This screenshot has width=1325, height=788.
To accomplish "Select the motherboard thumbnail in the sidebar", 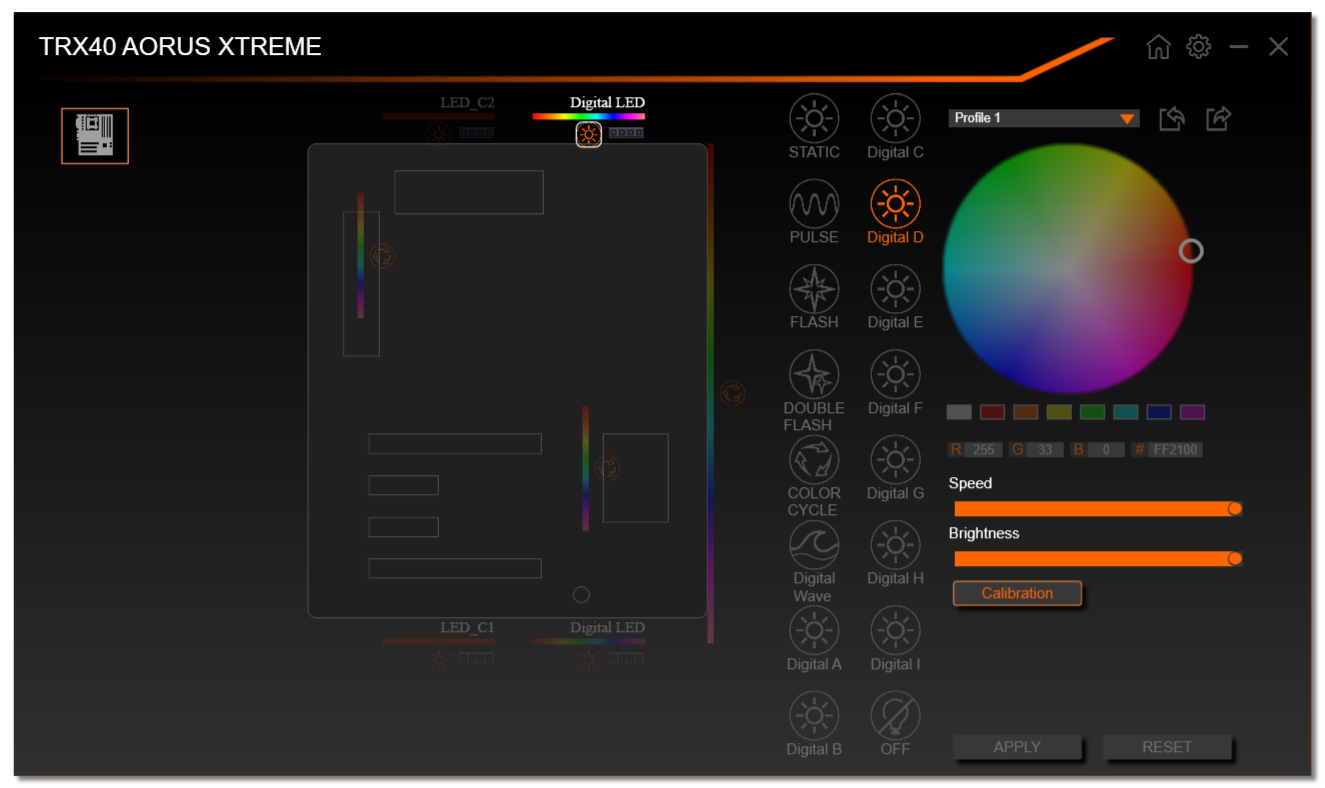I will [95, 136].
